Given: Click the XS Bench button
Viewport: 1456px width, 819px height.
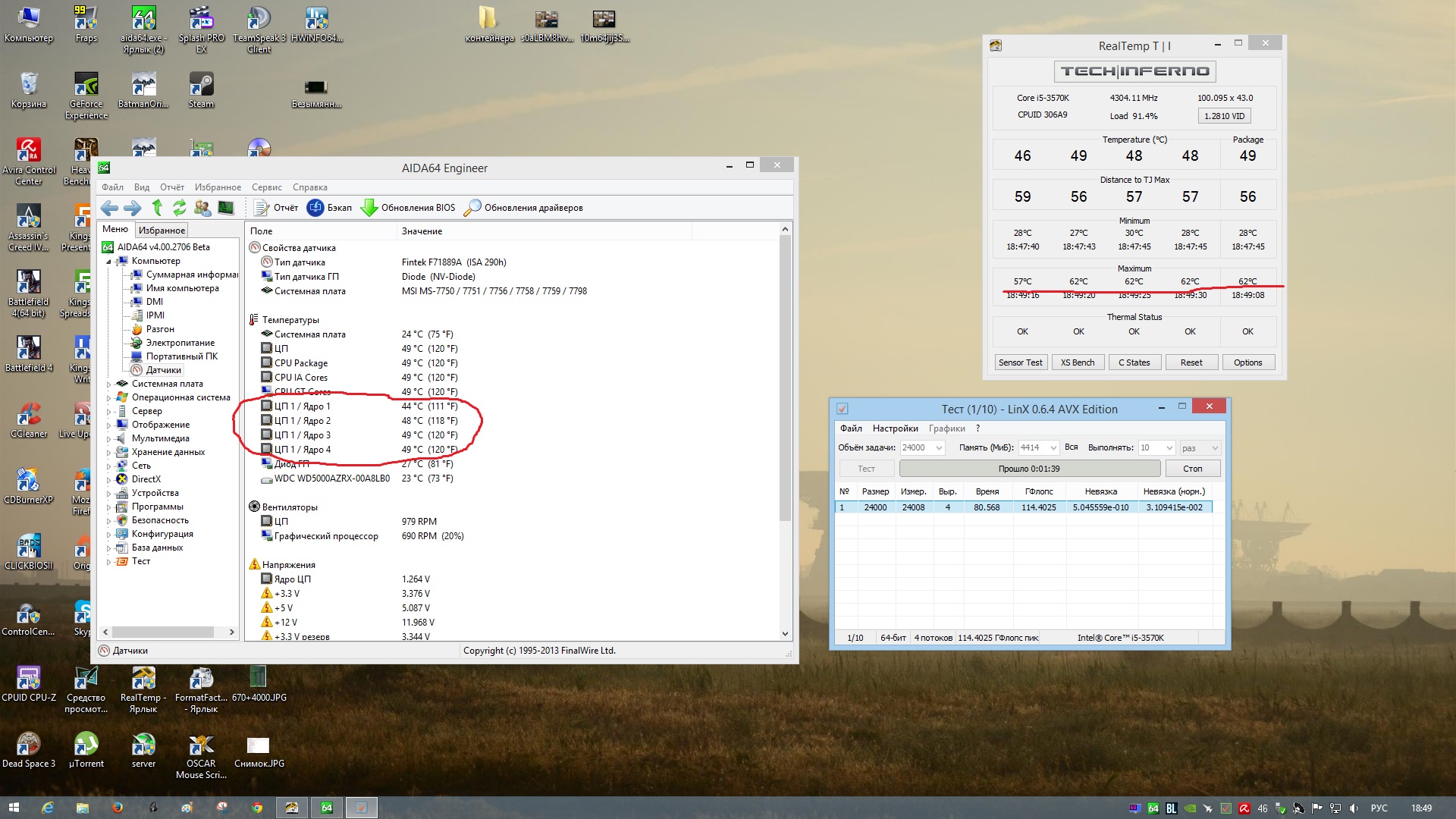Looking at the screenshot, I should click(1077, 362).
